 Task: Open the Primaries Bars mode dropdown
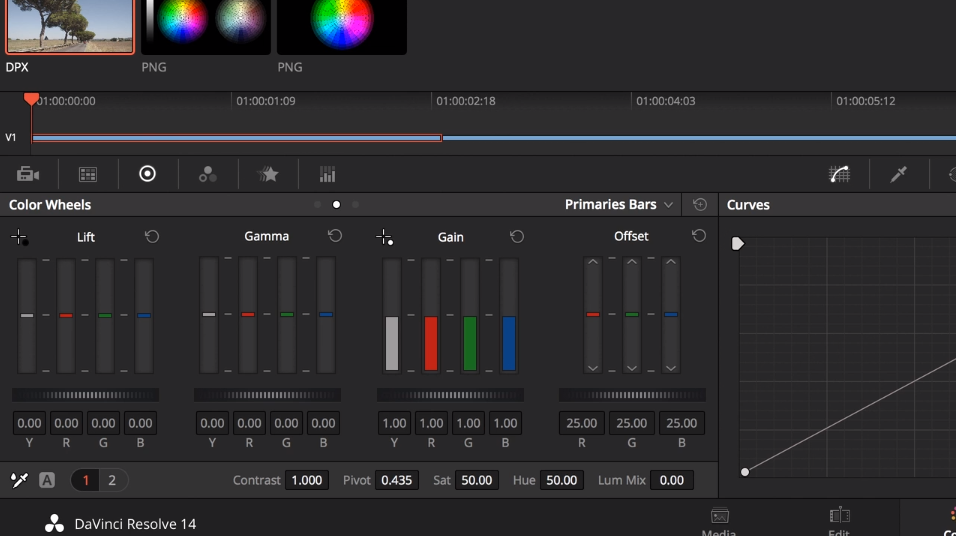(x=619, y=204)
